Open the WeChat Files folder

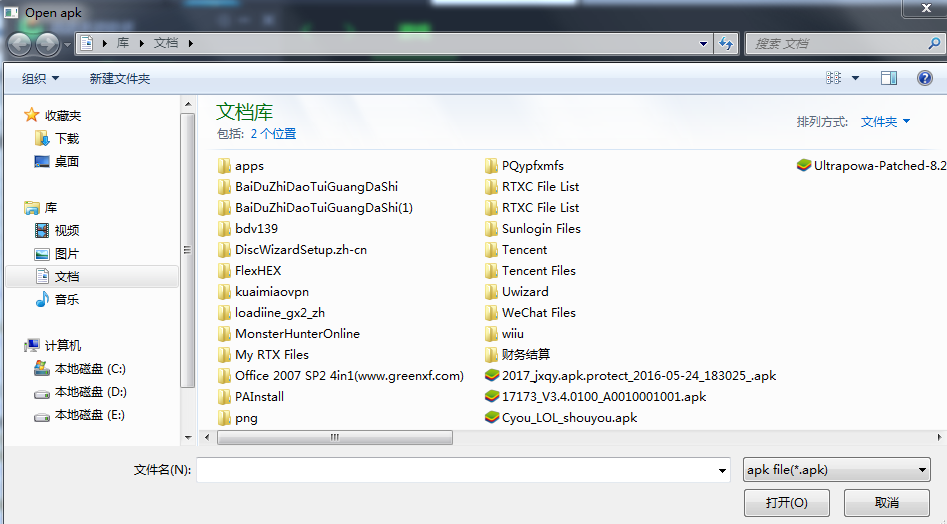point(538,313)
